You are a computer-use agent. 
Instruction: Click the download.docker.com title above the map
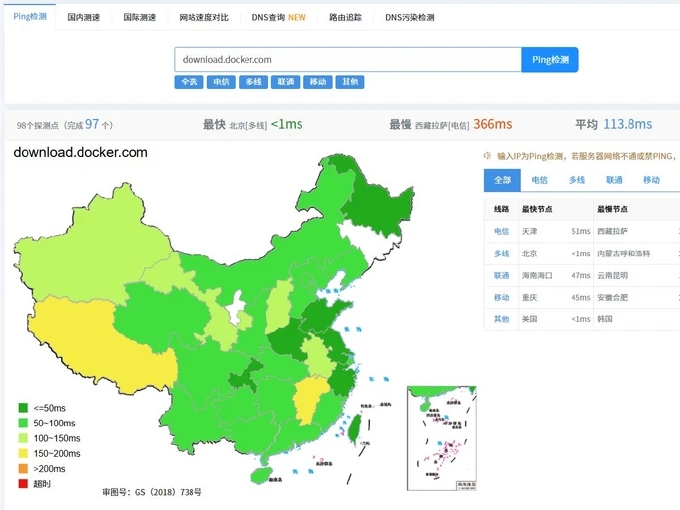81,153
